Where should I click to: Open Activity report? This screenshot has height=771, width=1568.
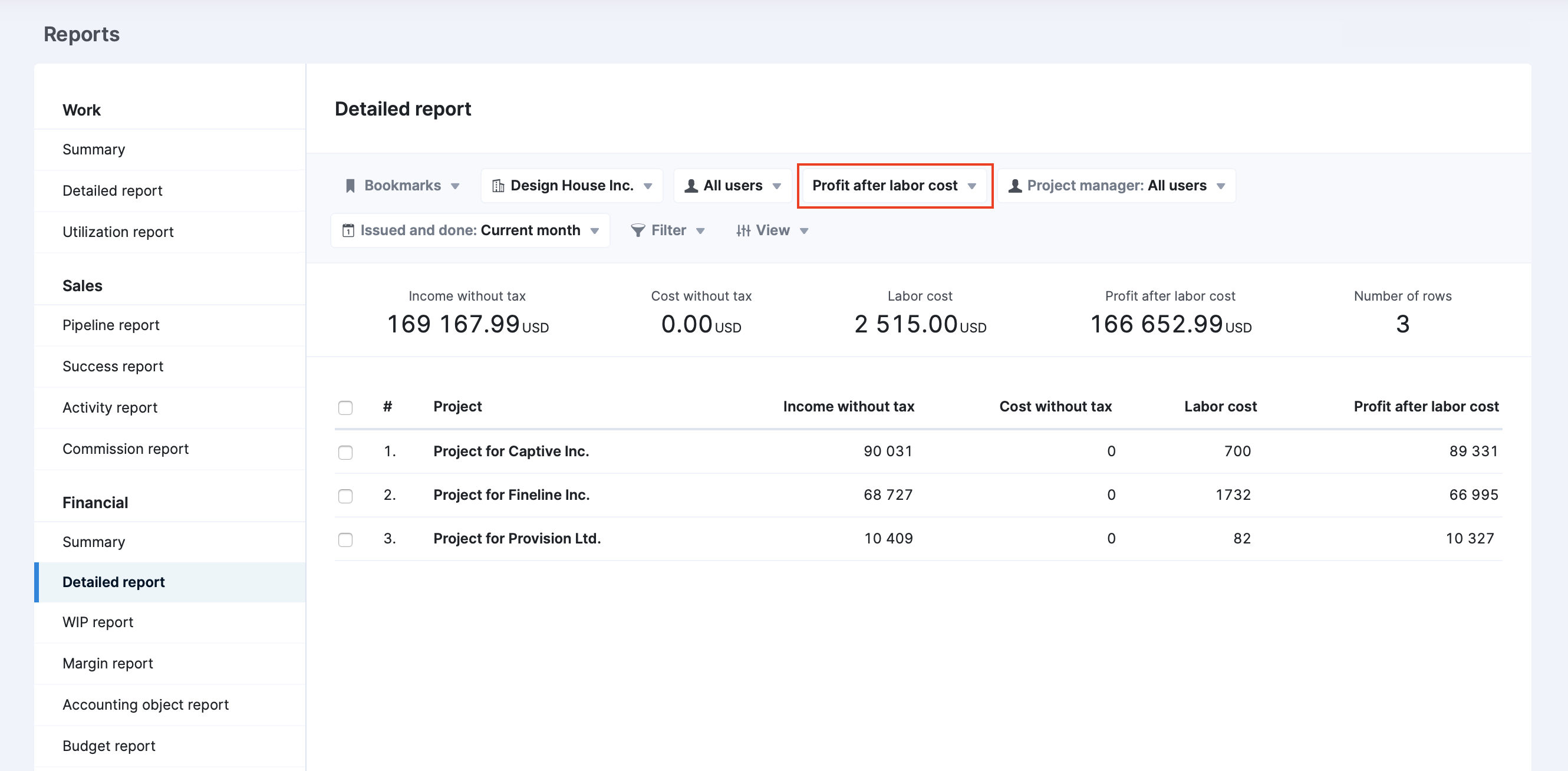tap(170, 408)
